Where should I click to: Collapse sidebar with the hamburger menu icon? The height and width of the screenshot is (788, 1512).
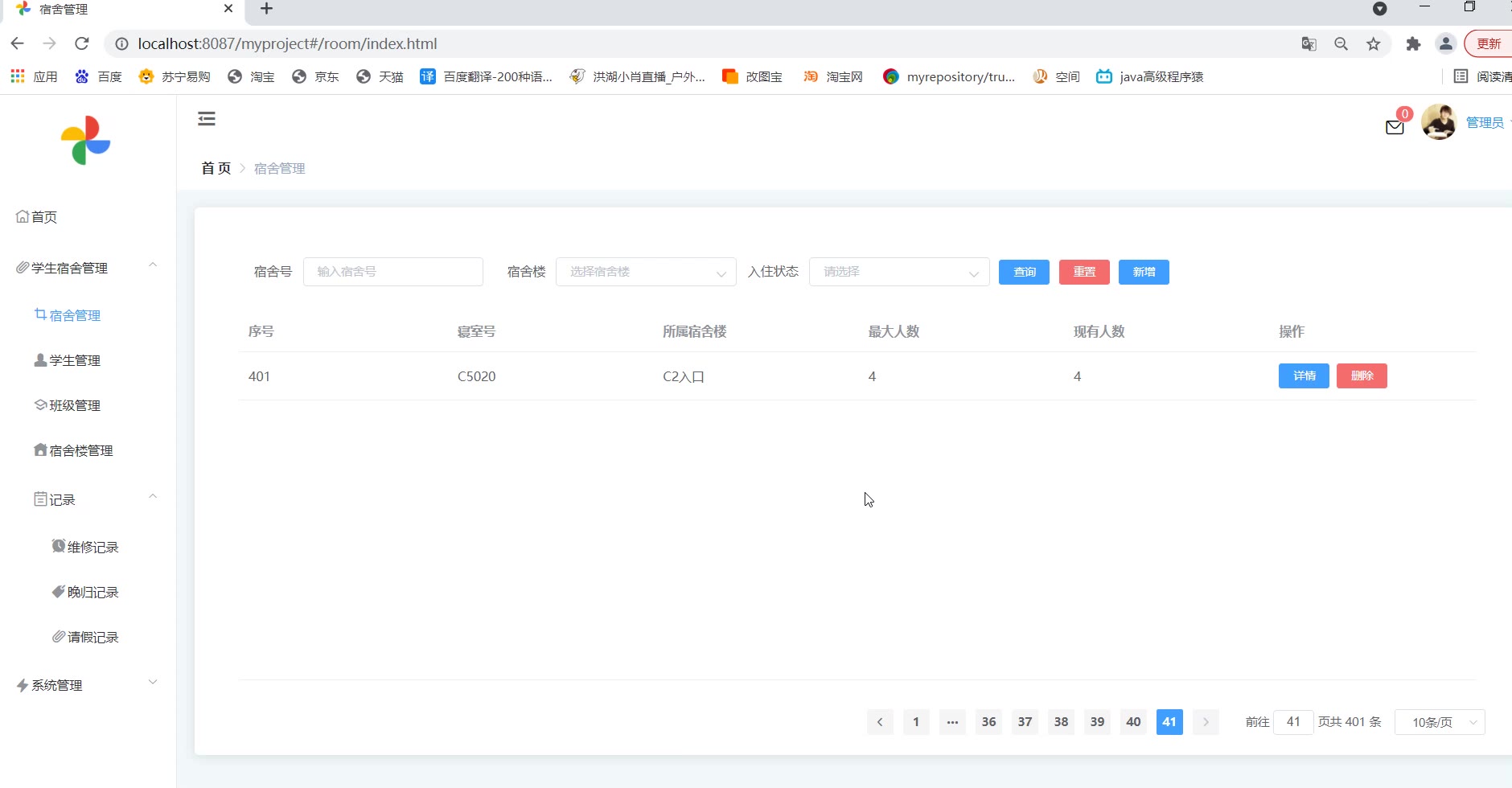click(207, 119)
